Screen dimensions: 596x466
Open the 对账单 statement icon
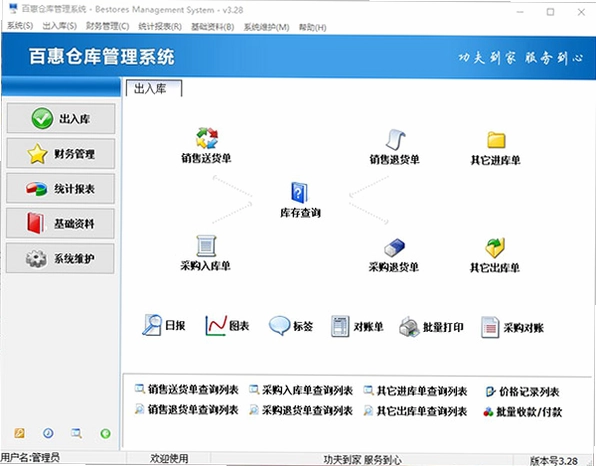[340, 326]
